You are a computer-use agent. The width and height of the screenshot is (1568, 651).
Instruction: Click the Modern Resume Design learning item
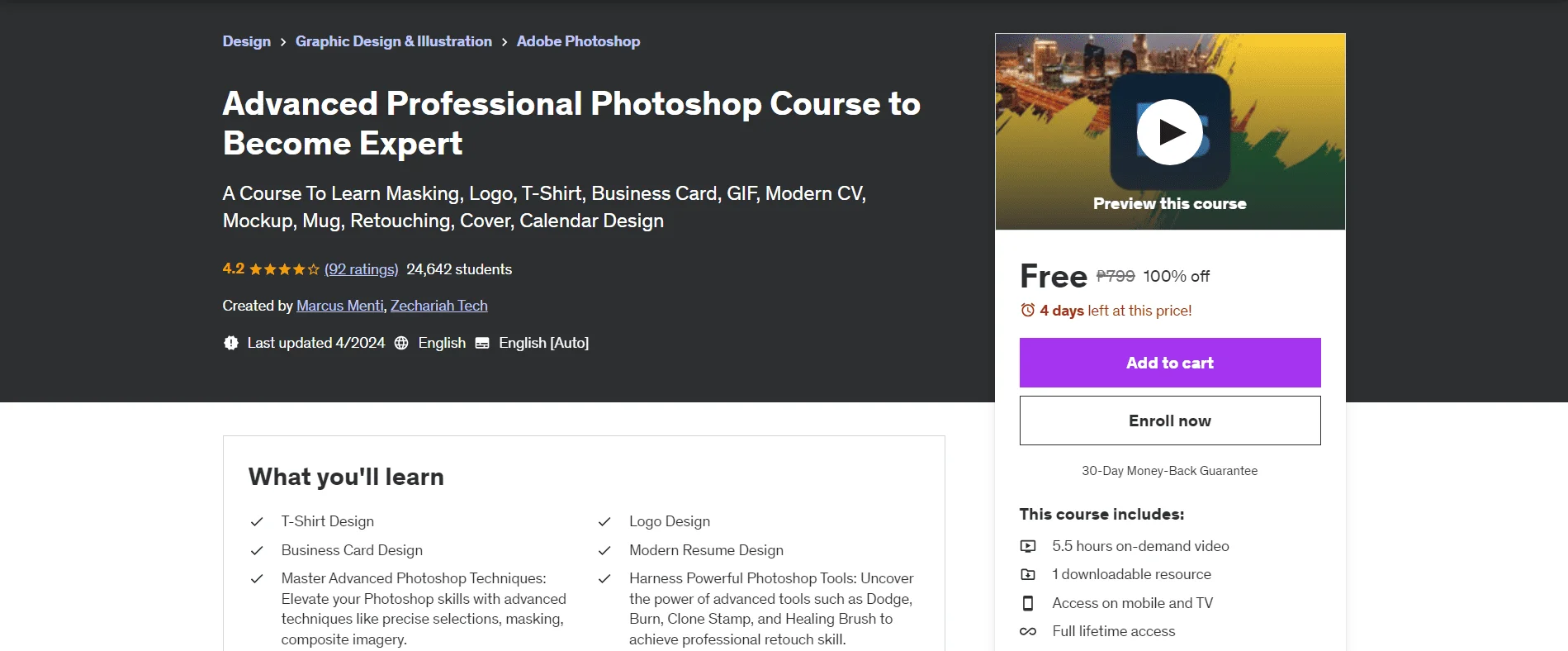tap(706, 550)
